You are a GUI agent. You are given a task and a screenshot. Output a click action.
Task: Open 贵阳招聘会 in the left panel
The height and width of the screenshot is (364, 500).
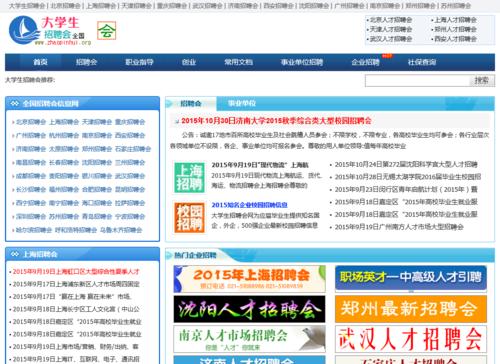(64, 176)
